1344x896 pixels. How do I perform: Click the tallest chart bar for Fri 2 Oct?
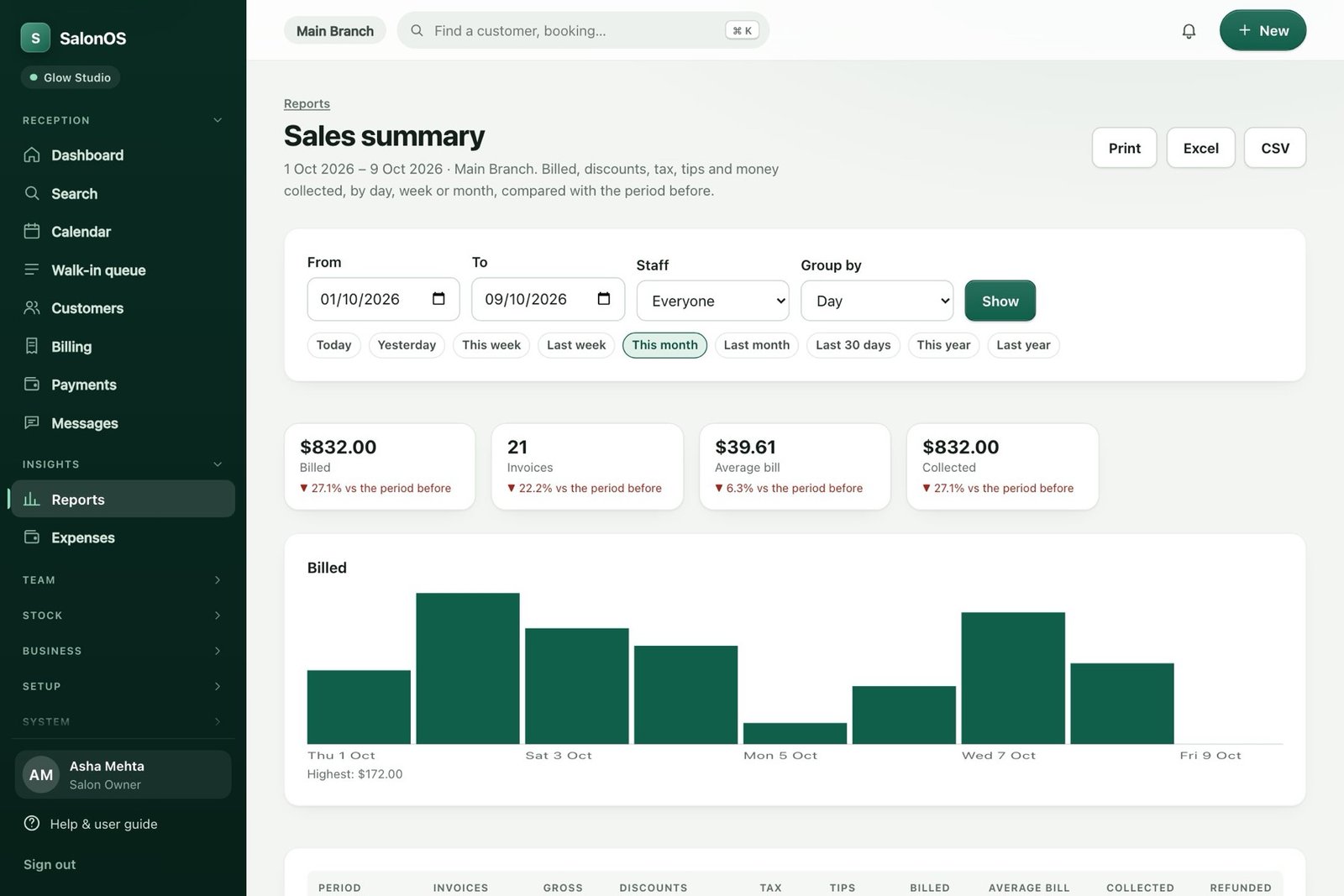click(x=468, y=668)
